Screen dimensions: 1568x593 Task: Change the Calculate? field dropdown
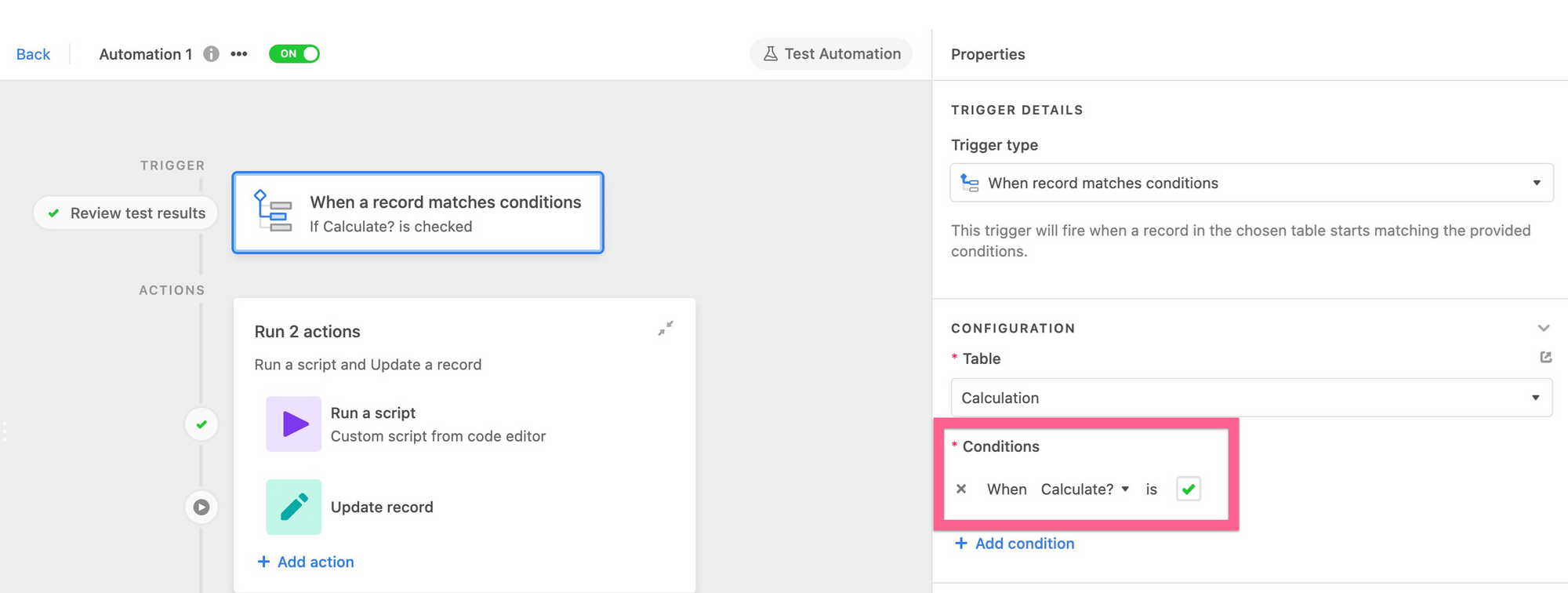tap(1084, 489)
